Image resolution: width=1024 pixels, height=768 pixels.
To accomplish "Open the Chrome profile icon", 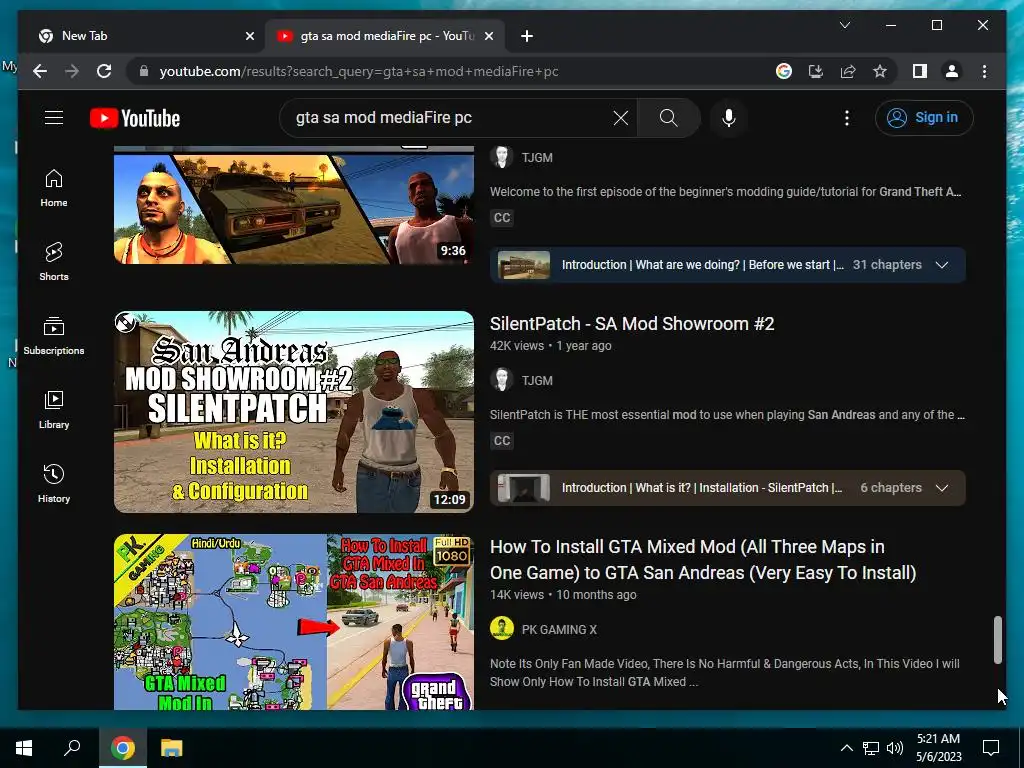I will (x=952, y=71).
